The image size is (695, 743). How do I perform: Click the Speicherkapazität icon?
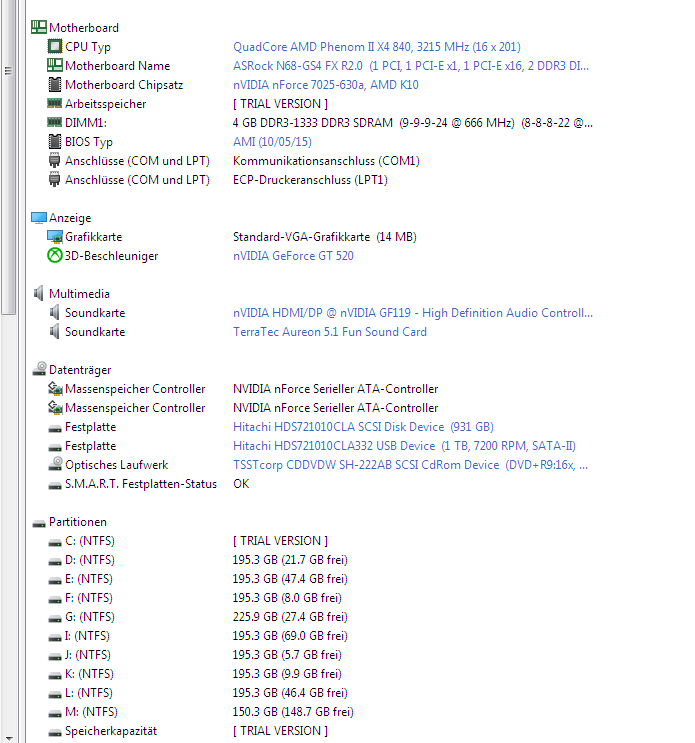(55, 733)
